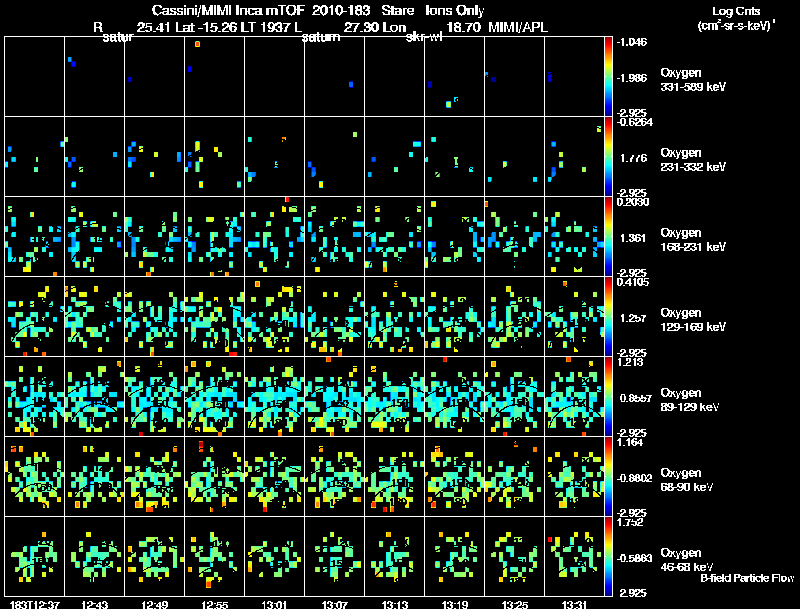Image resolution: width=800 pixels, height=609 pixels.
Task: Click the Oxygen 168-231 keV color bar
Action: [x=610, y=236]
